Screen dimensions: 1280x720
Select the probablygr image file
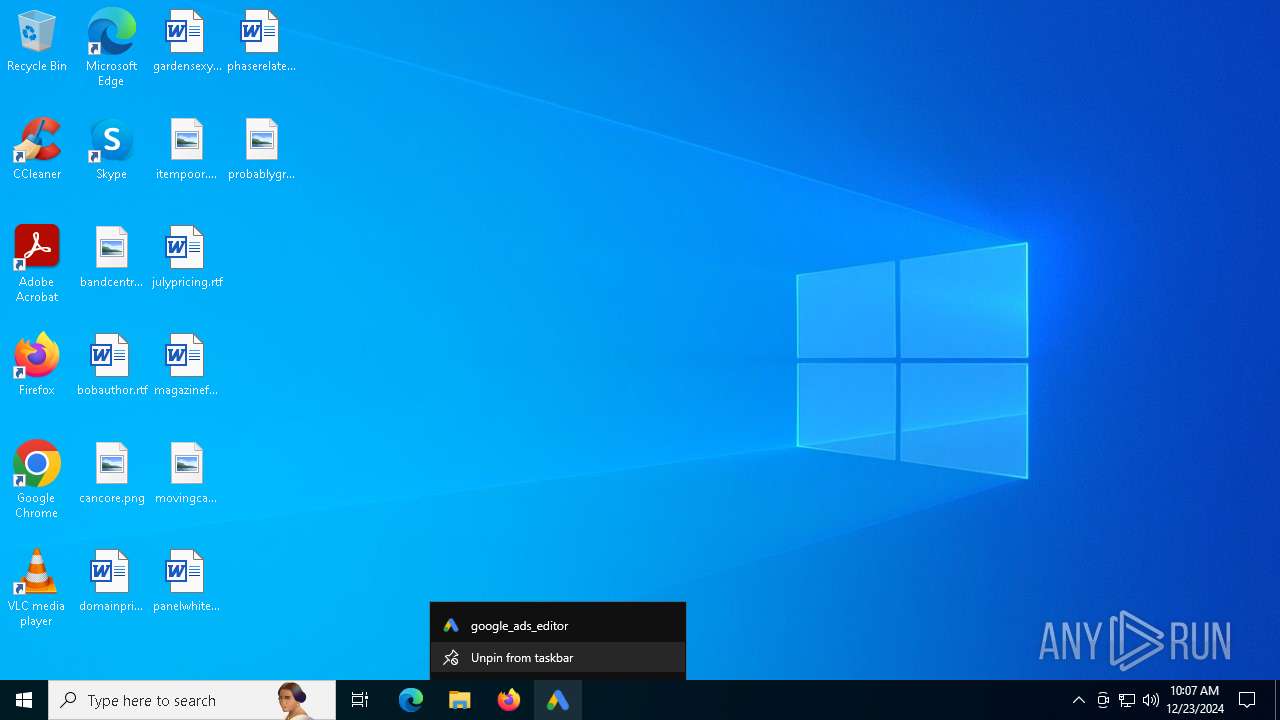[x=261, y=150]
